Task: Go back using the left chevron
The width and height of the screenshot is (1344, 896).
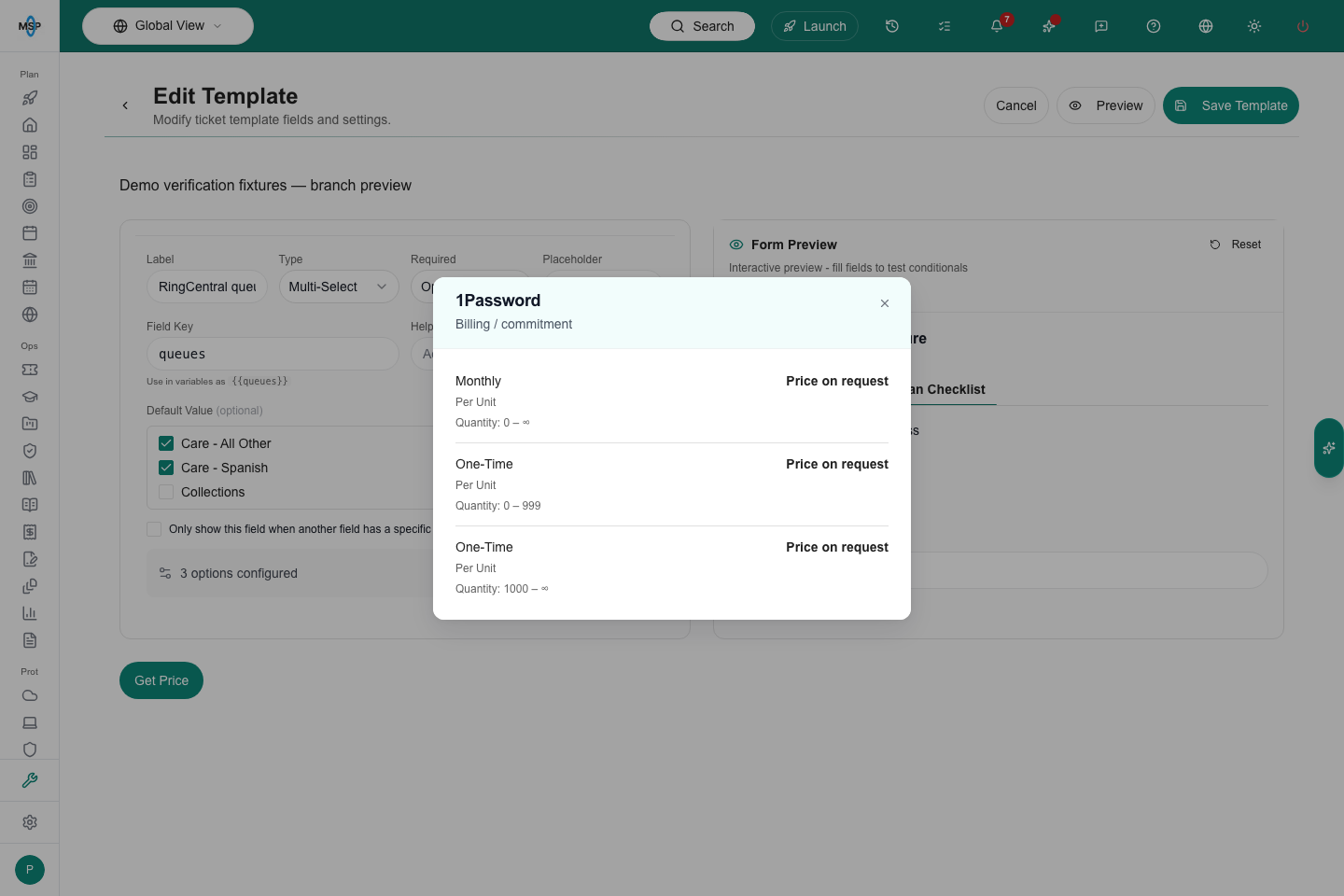Action: point(125,105)
